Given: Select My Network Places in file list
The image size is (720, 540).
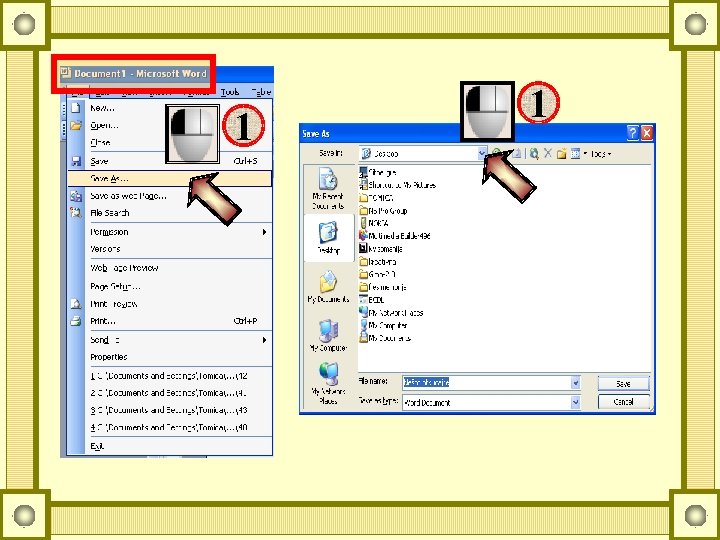Looking at the screenshot, I should click(x=391, y=313).
